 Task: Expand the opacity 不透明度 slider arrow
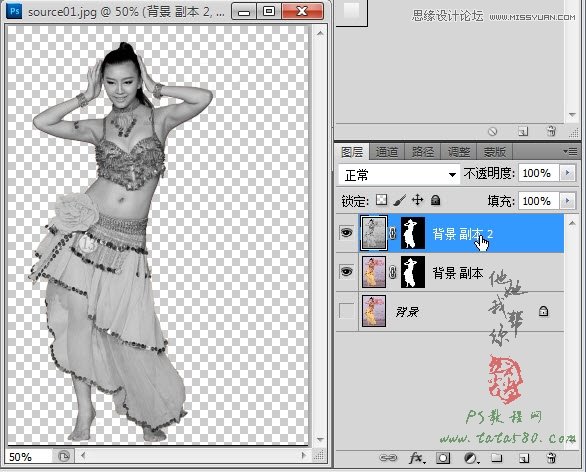pyautogui.click(x=568, y=173)
